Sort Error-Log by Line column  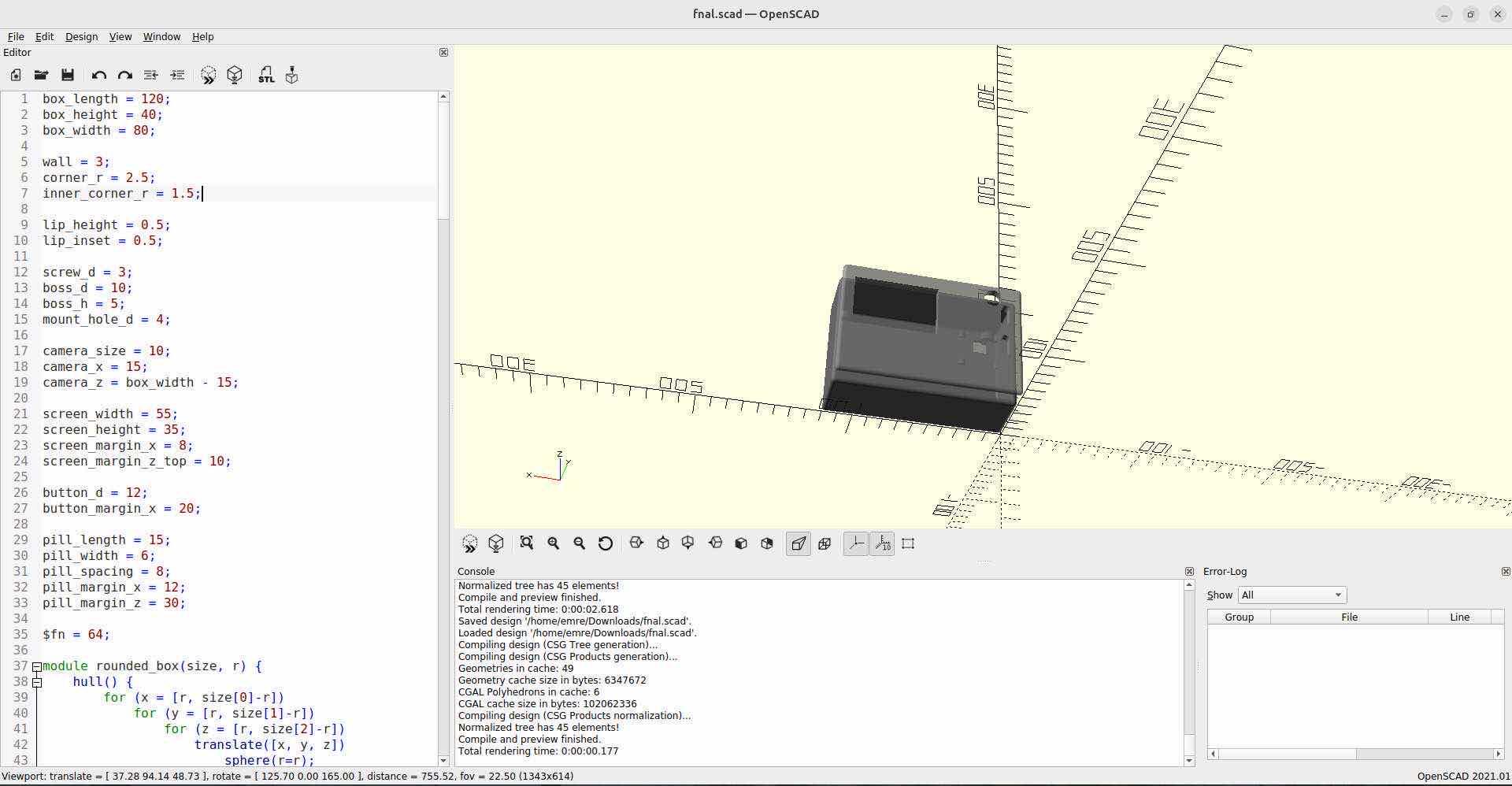[1459, 617]
